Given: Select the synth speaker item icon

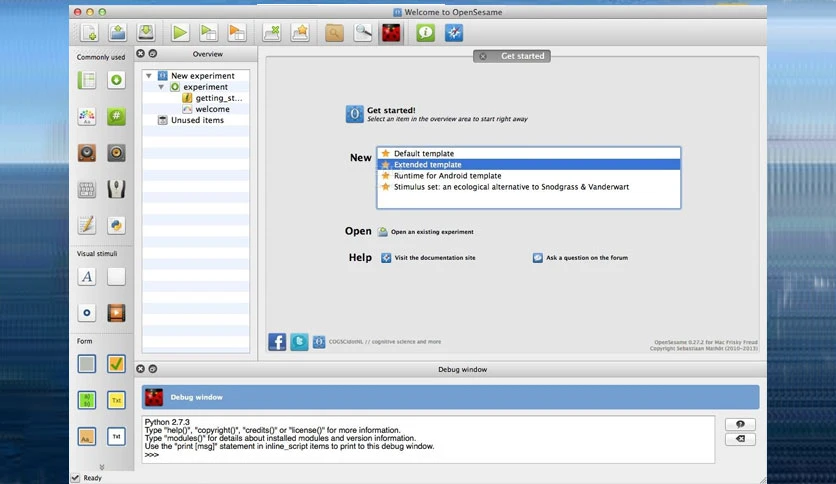Looking at the screenshot, I should click(116, 153).
